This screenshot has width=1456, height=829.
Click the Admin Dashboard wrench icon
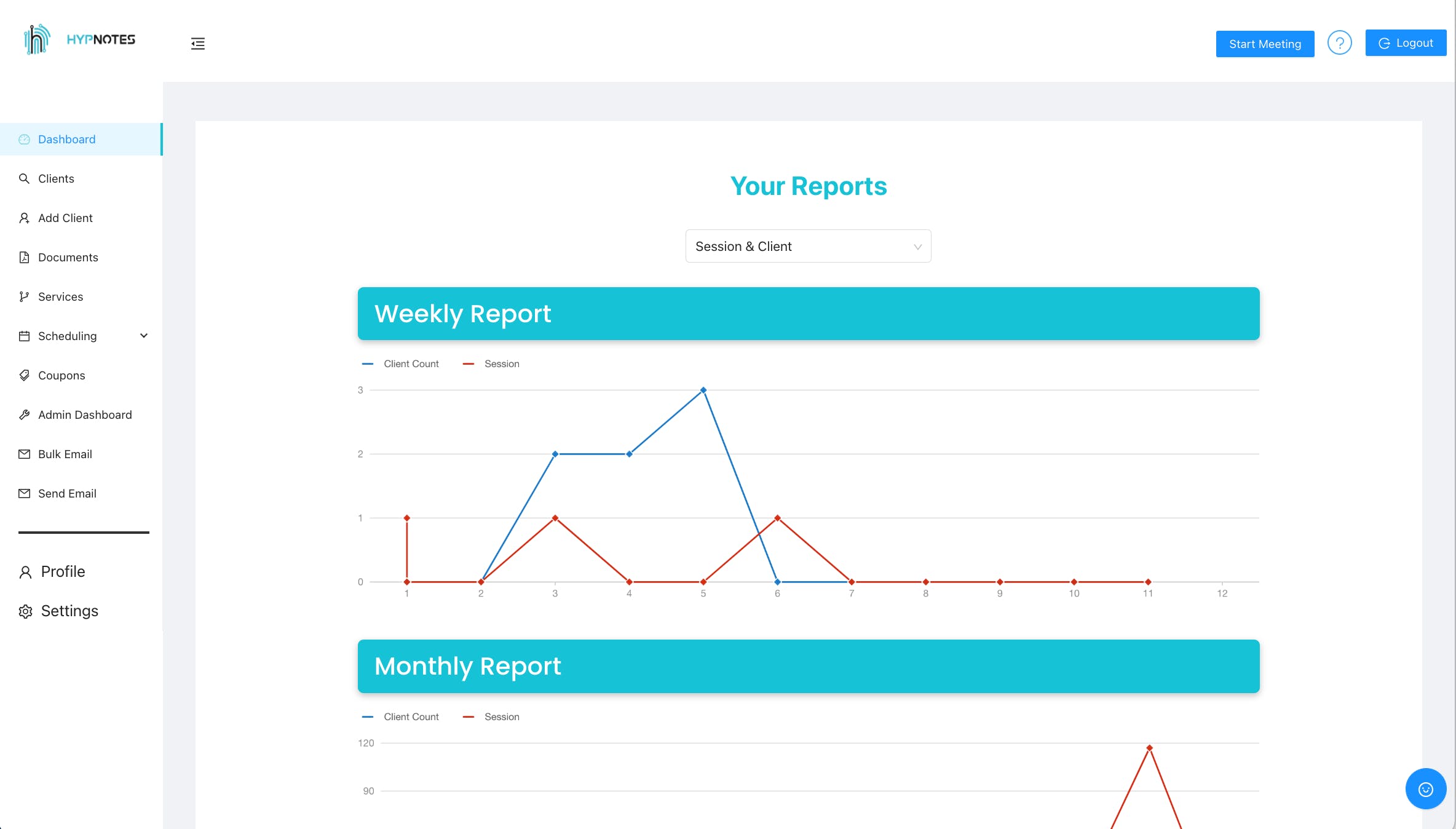(x=25, y=414)
